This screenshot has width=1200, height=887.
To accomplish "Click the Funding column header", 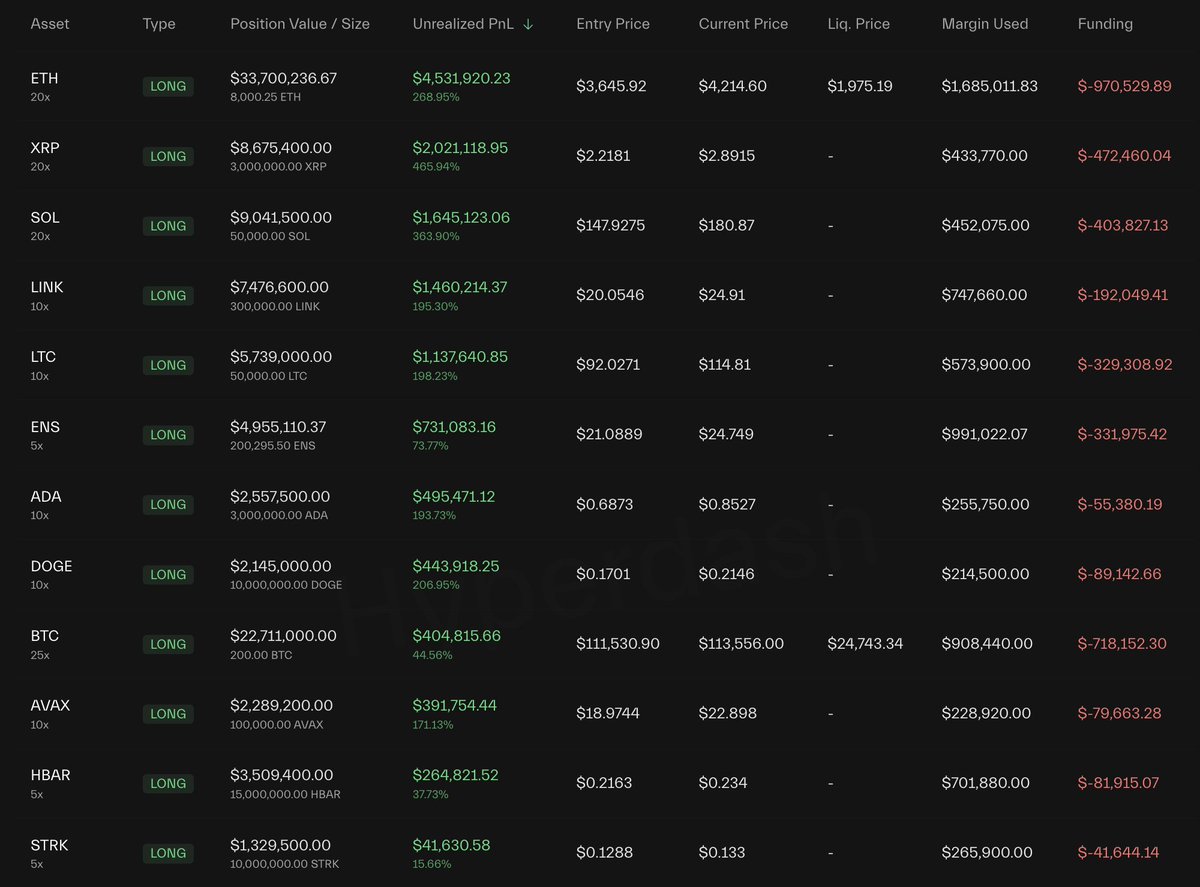I will [x=1105, y=24].
